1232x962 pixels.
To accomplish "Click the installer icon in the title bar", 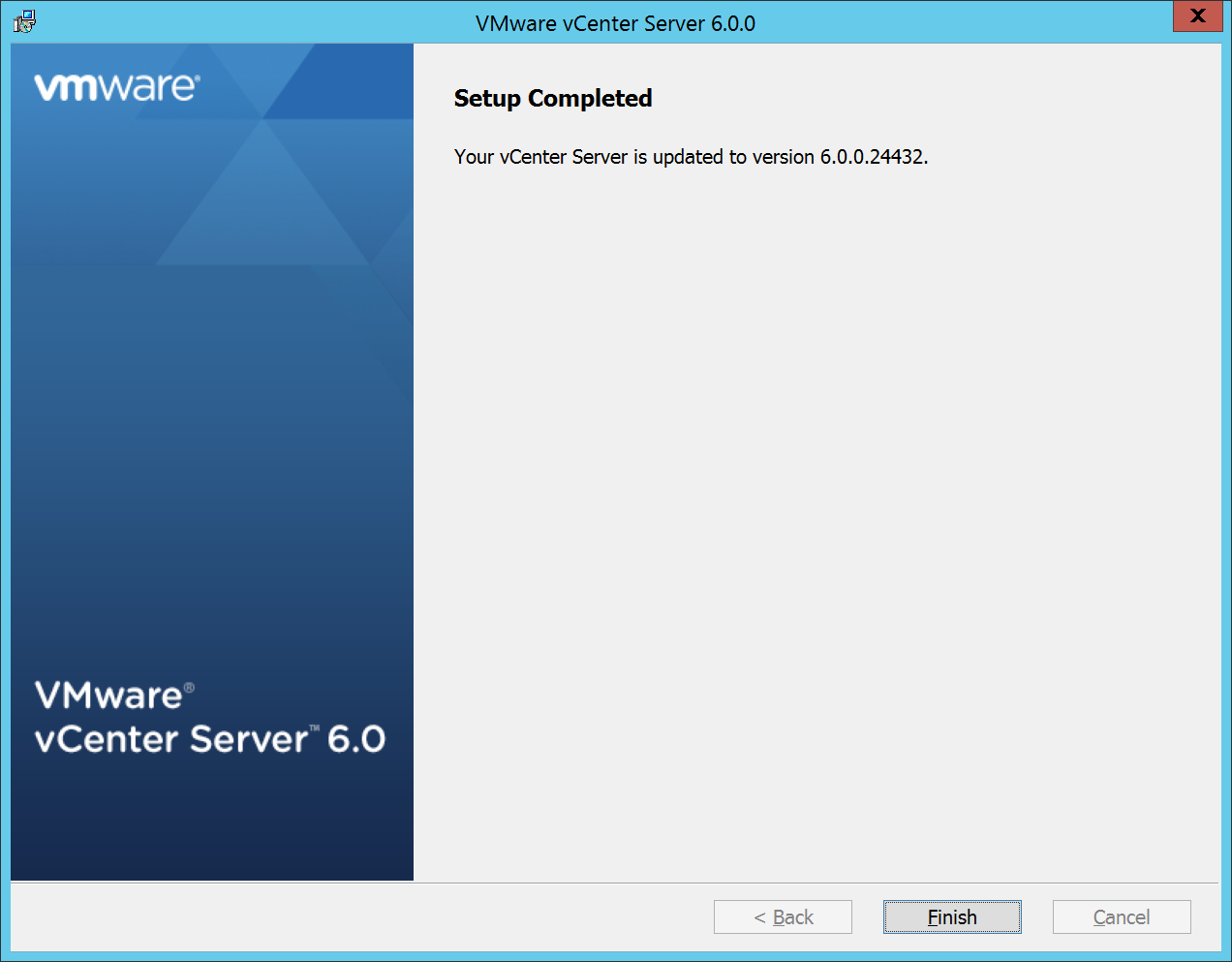I will click(24, 21).
